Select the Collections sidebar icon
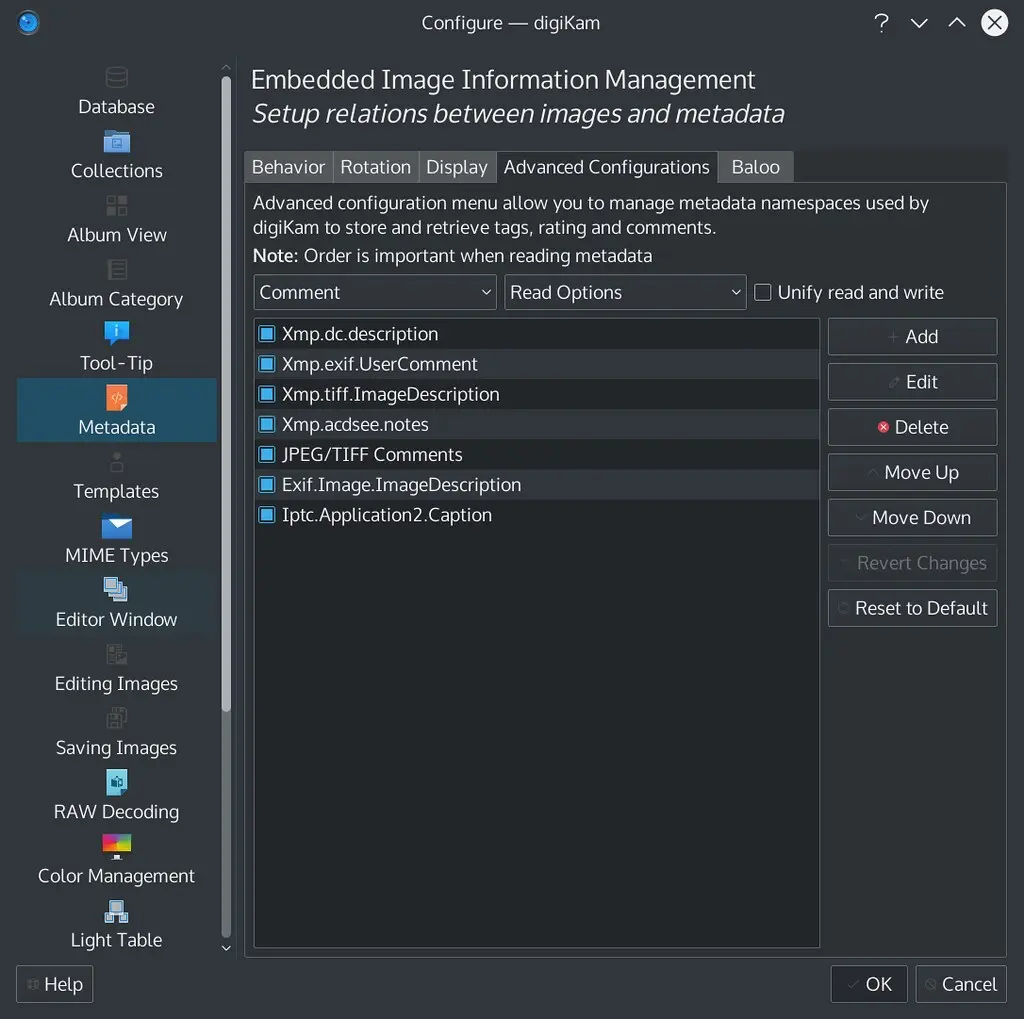1024x1019 pixels. pos(116,155)
